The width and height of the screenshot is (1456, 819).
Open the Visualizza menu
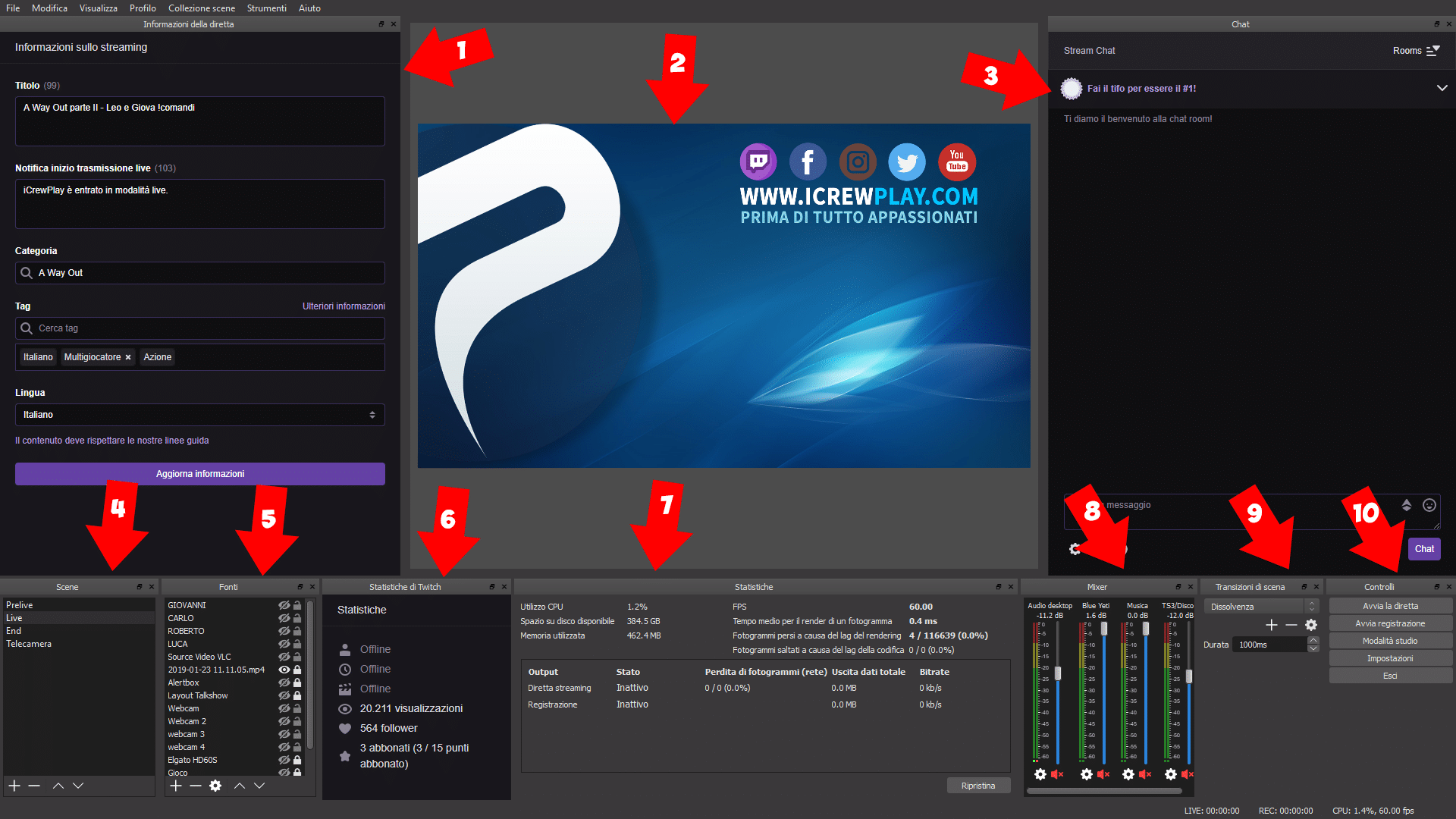click(x=99, y=8)
